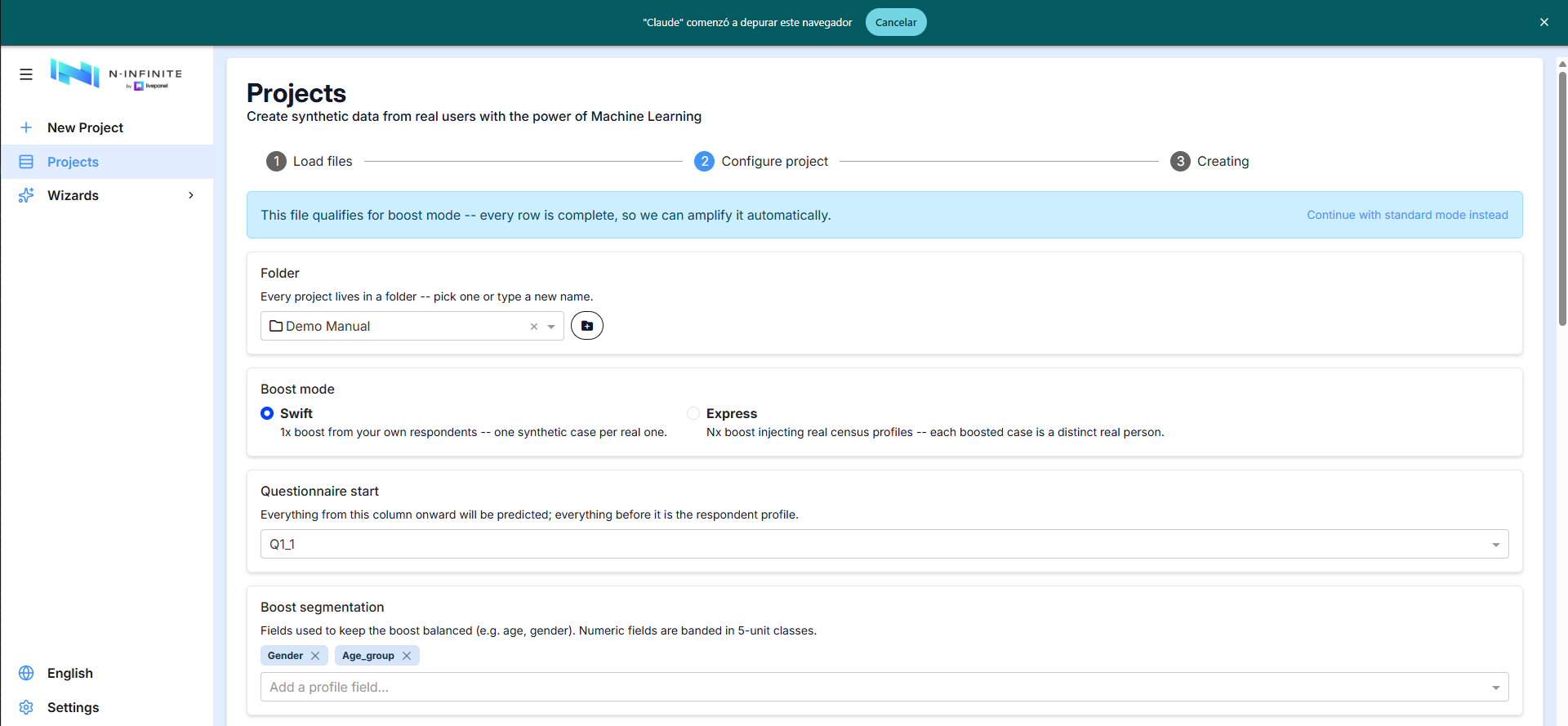Expand the Wizards submenu chevron

pyautogui.click(x=191, y=195)
